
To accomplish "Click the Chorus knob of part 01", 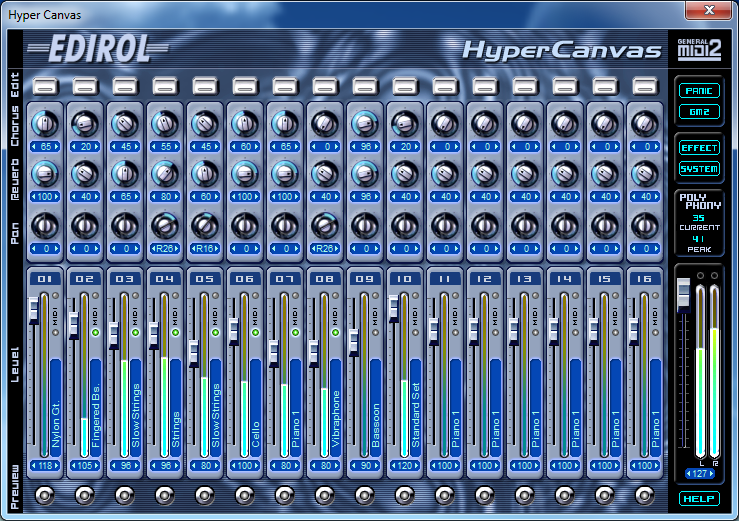I will coord(45,124).
